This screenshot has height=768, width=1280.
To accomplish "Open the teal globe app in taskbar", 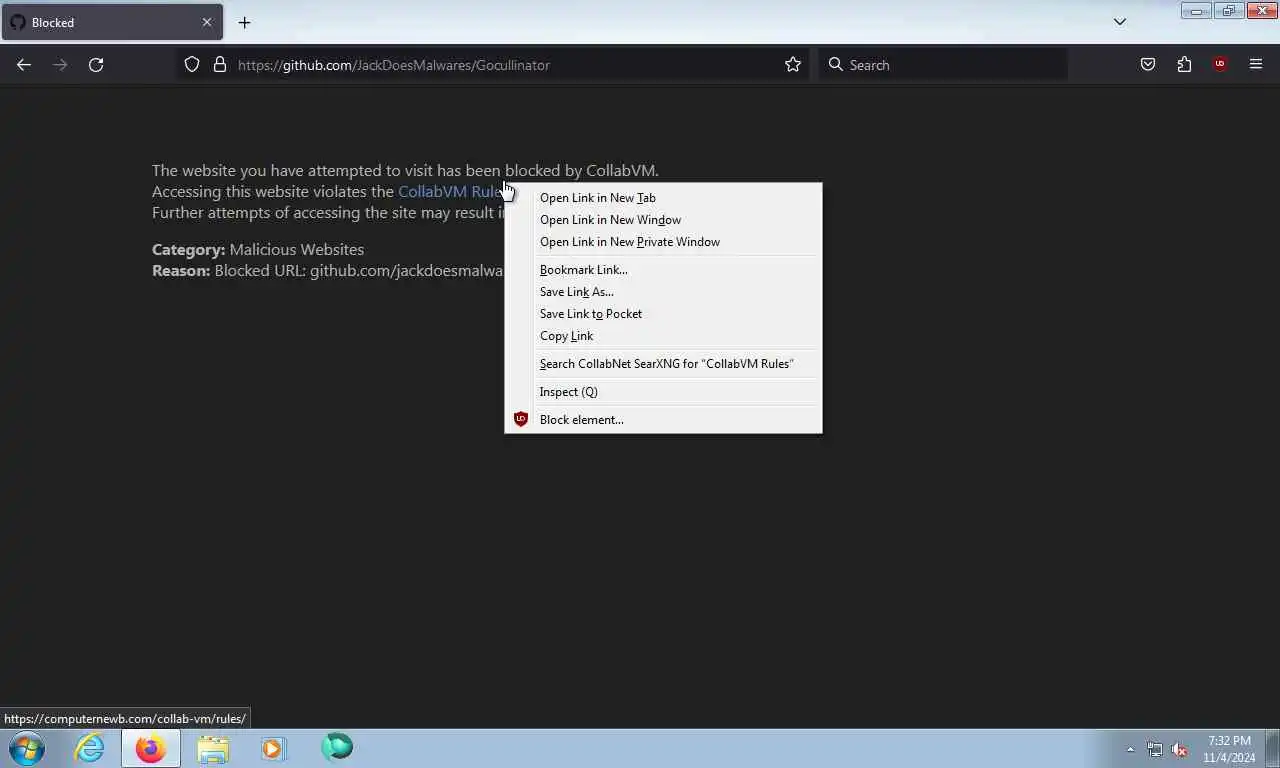I will pyautogui.click(x=337, y=747).
